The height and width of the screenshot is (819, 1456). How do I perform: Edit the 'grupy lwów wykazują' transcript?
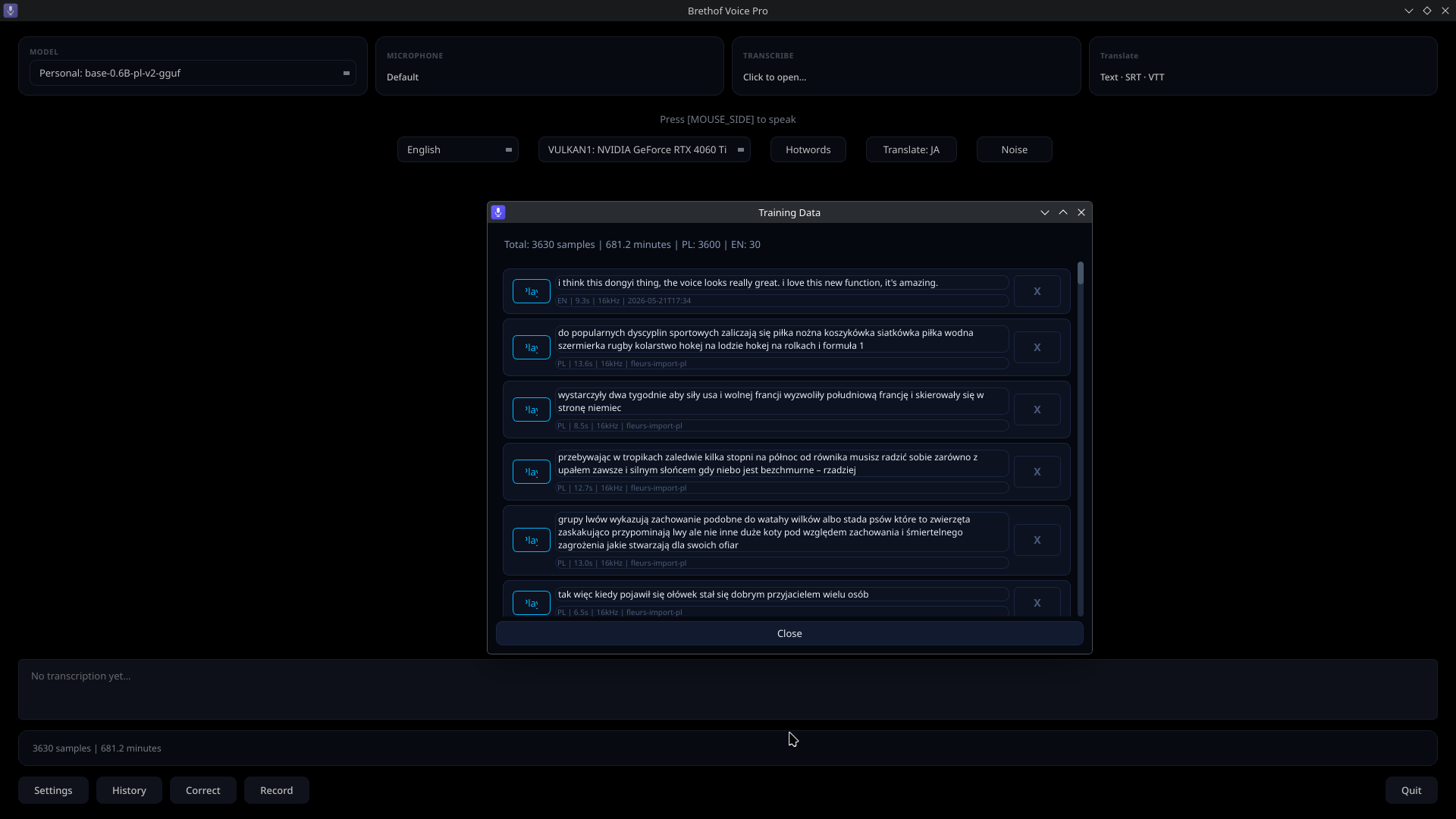782,532
